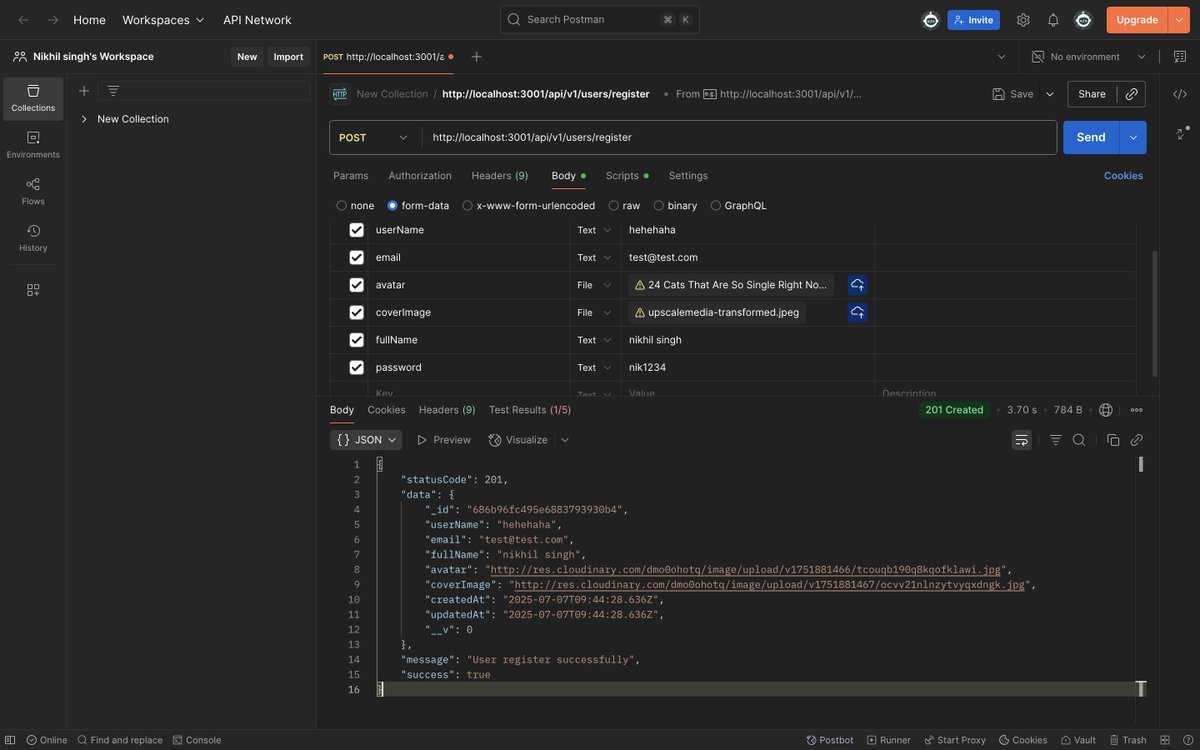Viewport: 1200px width, 750px height.
Task: Open the configure workspace sidebar grid icon
Action: 33,290
